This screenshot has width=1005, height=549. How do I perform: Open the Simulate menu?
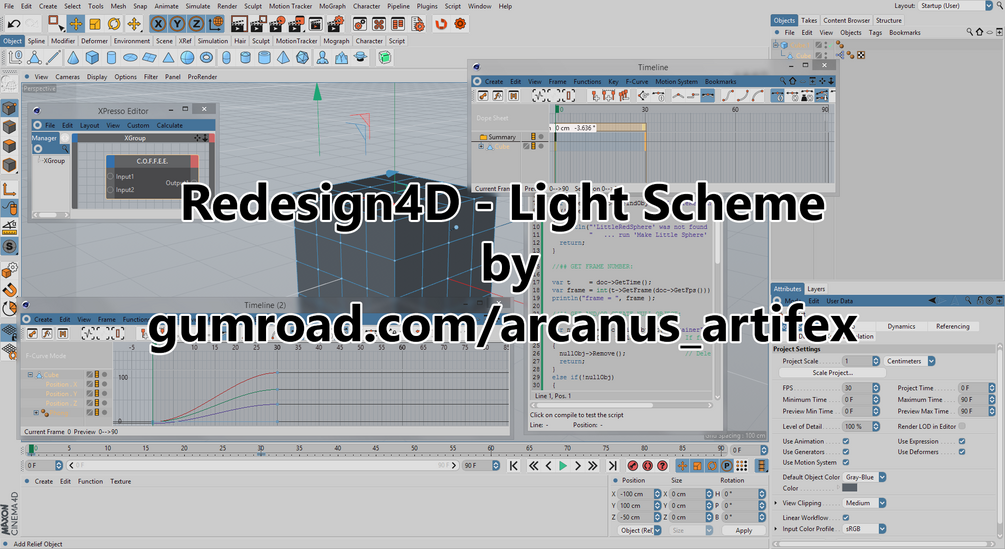point(198,6)
